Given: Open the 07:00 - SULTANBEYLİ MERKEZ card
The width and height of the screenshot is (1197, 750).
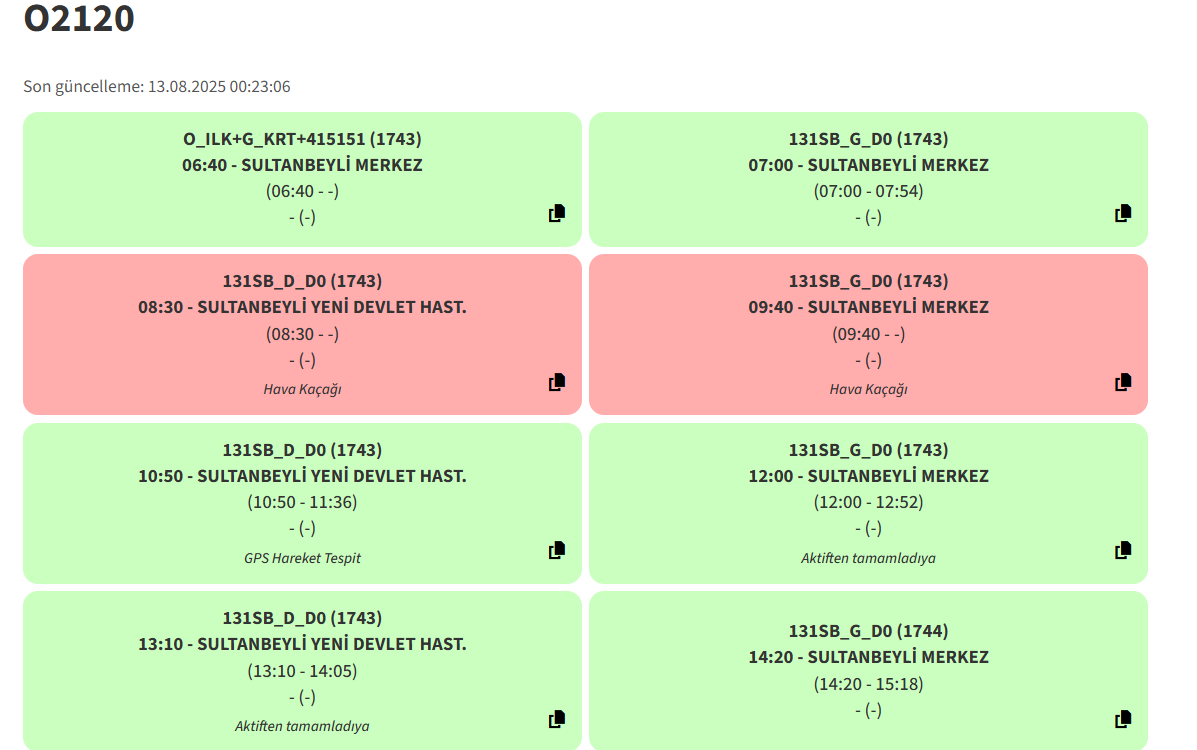Looking at the screenshot, I should [868, 179].
